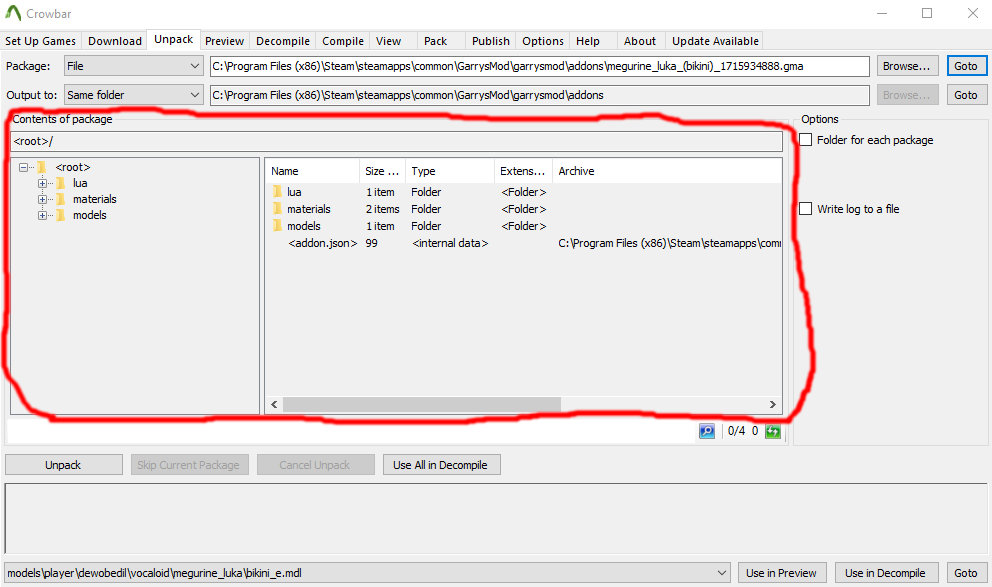Click the materials folder icon in the tree
Viewport: 992px width, 587px height.
point(61,199)
